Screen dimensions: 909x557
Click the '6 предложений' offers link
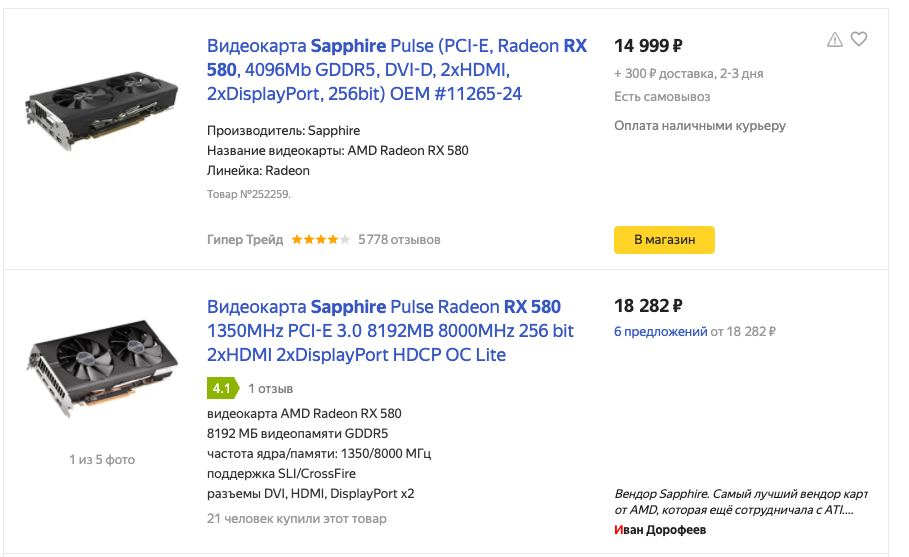point(660,332)
